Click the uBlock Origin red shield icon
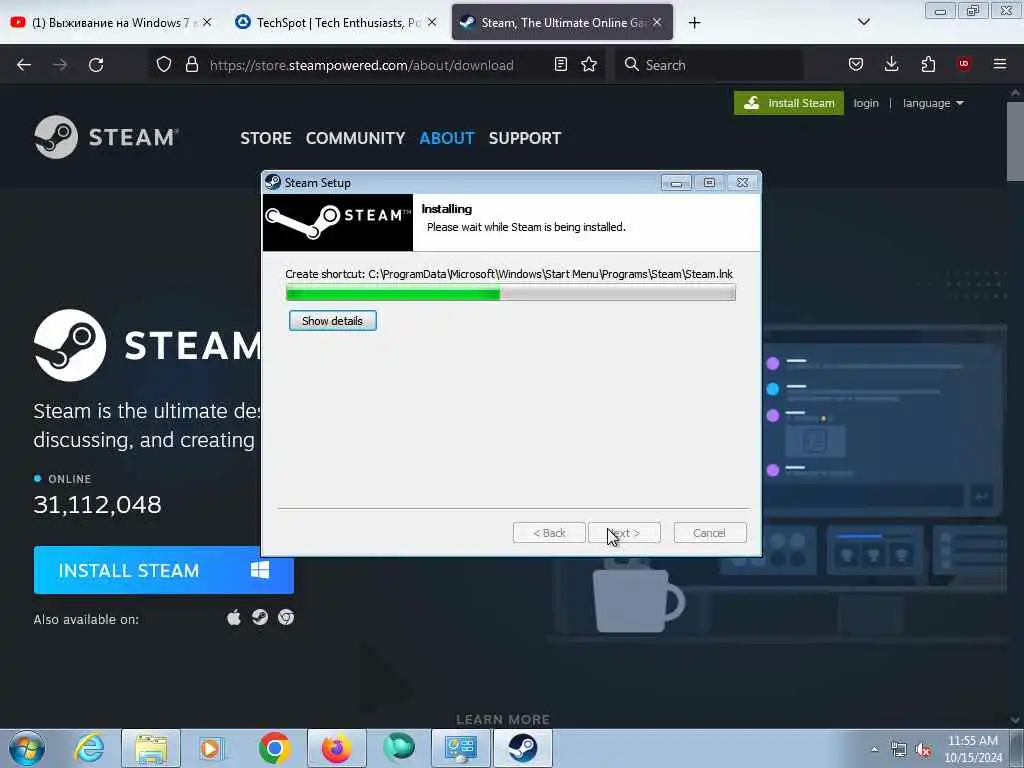The image size is (1024, 768). [964, 64]
